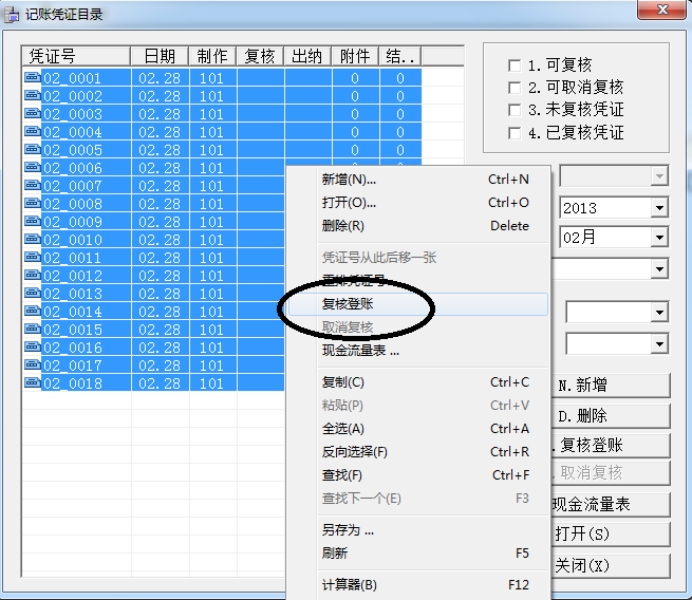Click the 101 value in row 02_0014
This screenshot has width=692, height=600.
[211, 312]
